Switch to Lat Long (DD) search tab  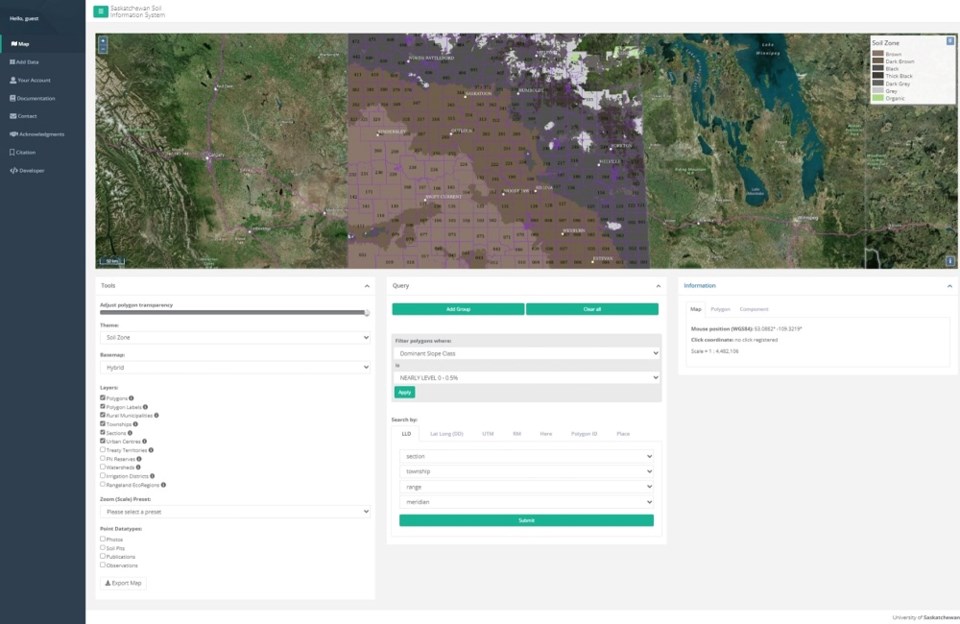(447, 434)
